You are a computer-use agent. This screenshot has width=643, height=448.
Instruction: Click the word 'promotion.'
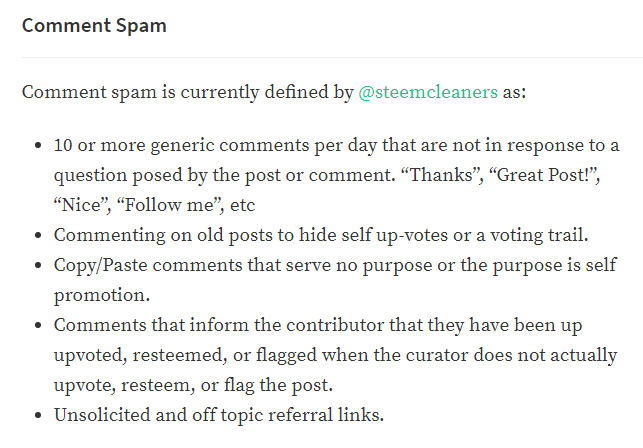click(102, 295)
